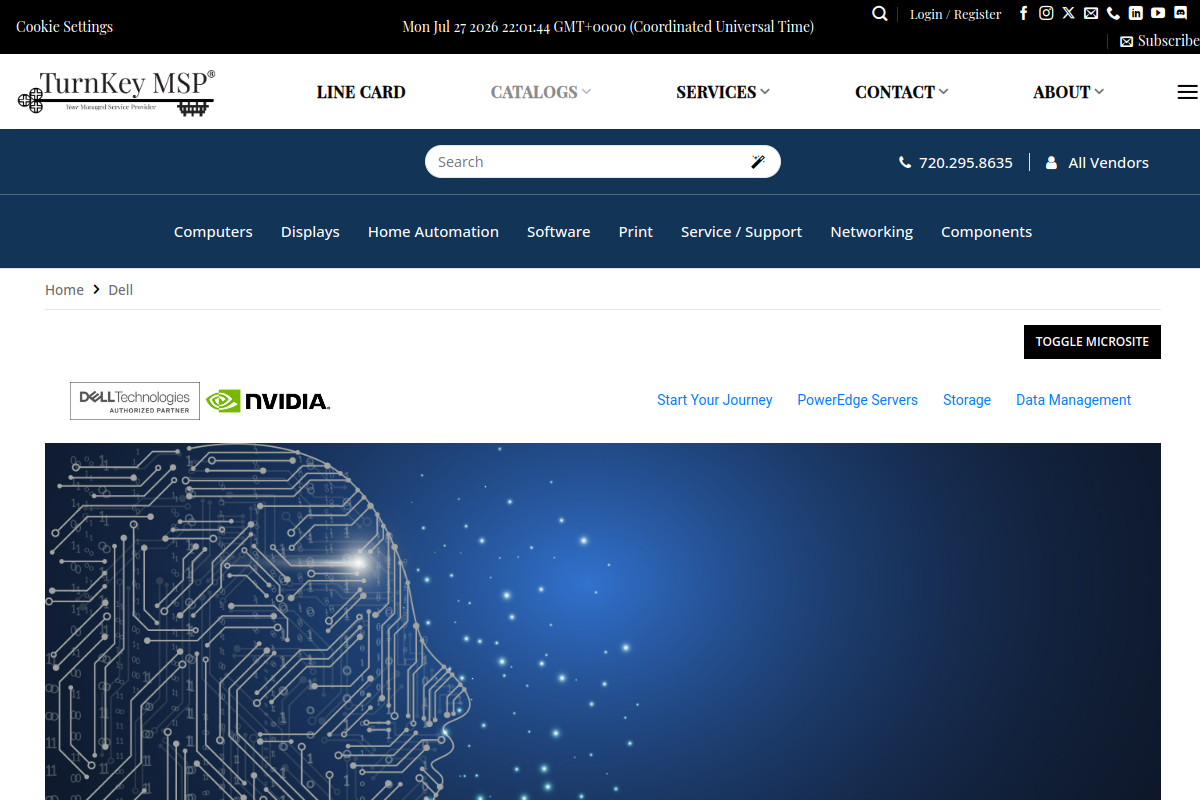1200x800 pixels.
Task: Expand the CONTACT dropdown menu
Action: coord(902,92)
